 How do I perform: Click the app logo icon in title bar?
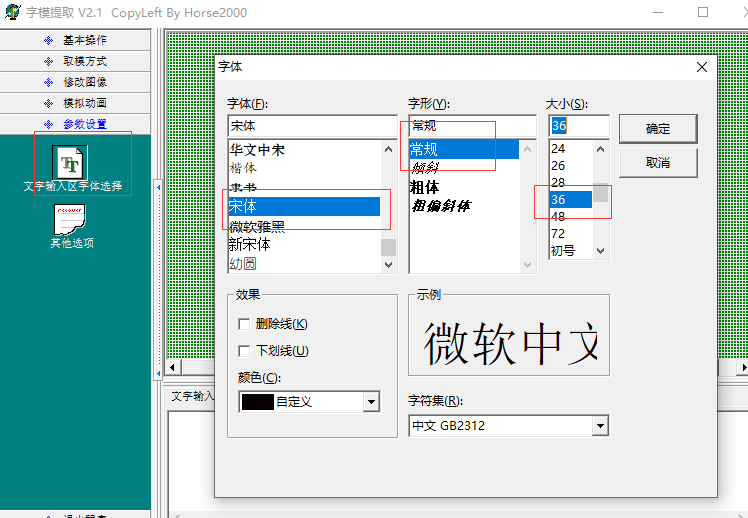point(12,12)
